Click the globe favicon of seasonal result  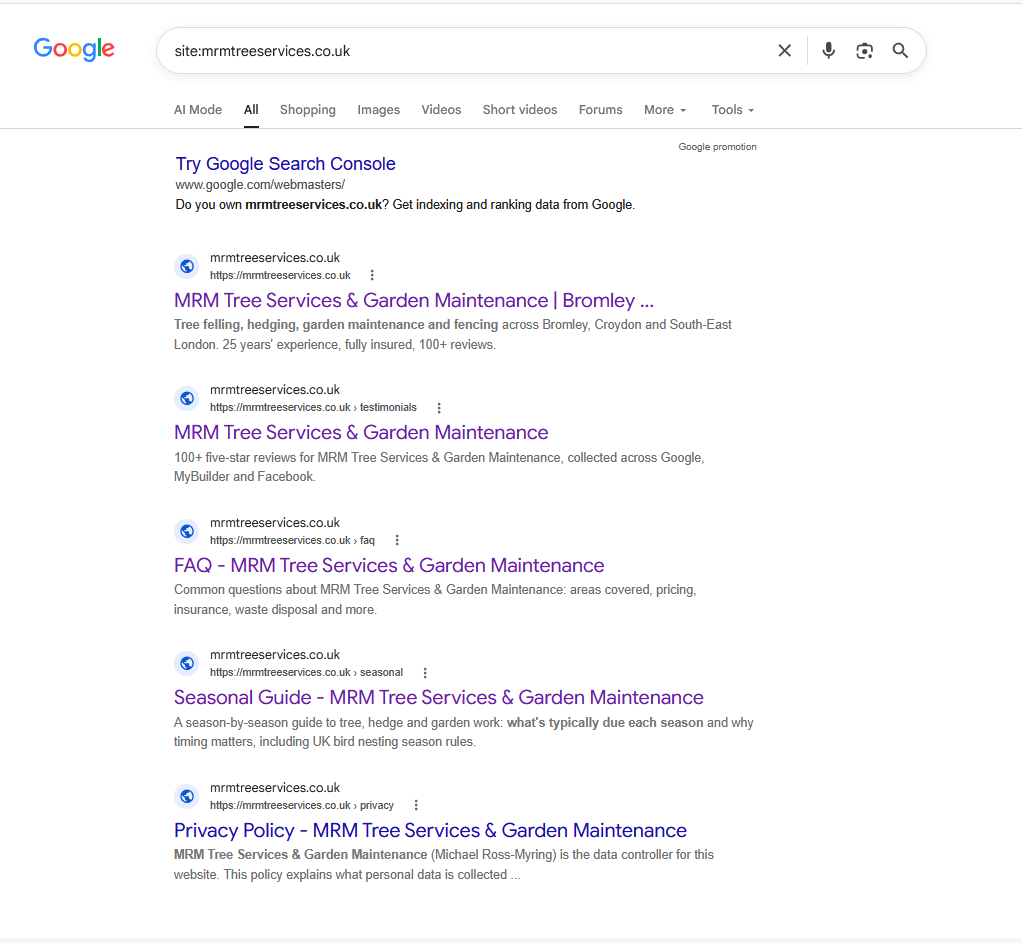(x=187, y=663)
